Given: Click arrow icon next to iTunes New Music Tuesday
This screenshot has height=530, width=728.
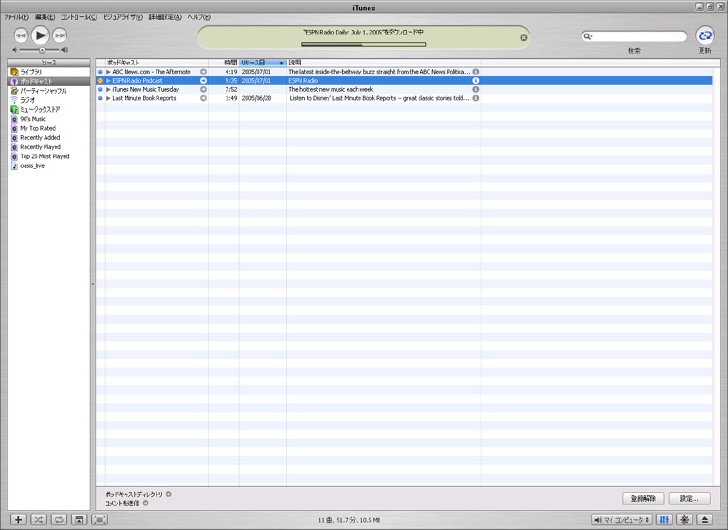Looking at the screenshot, I should pos(203,90).
